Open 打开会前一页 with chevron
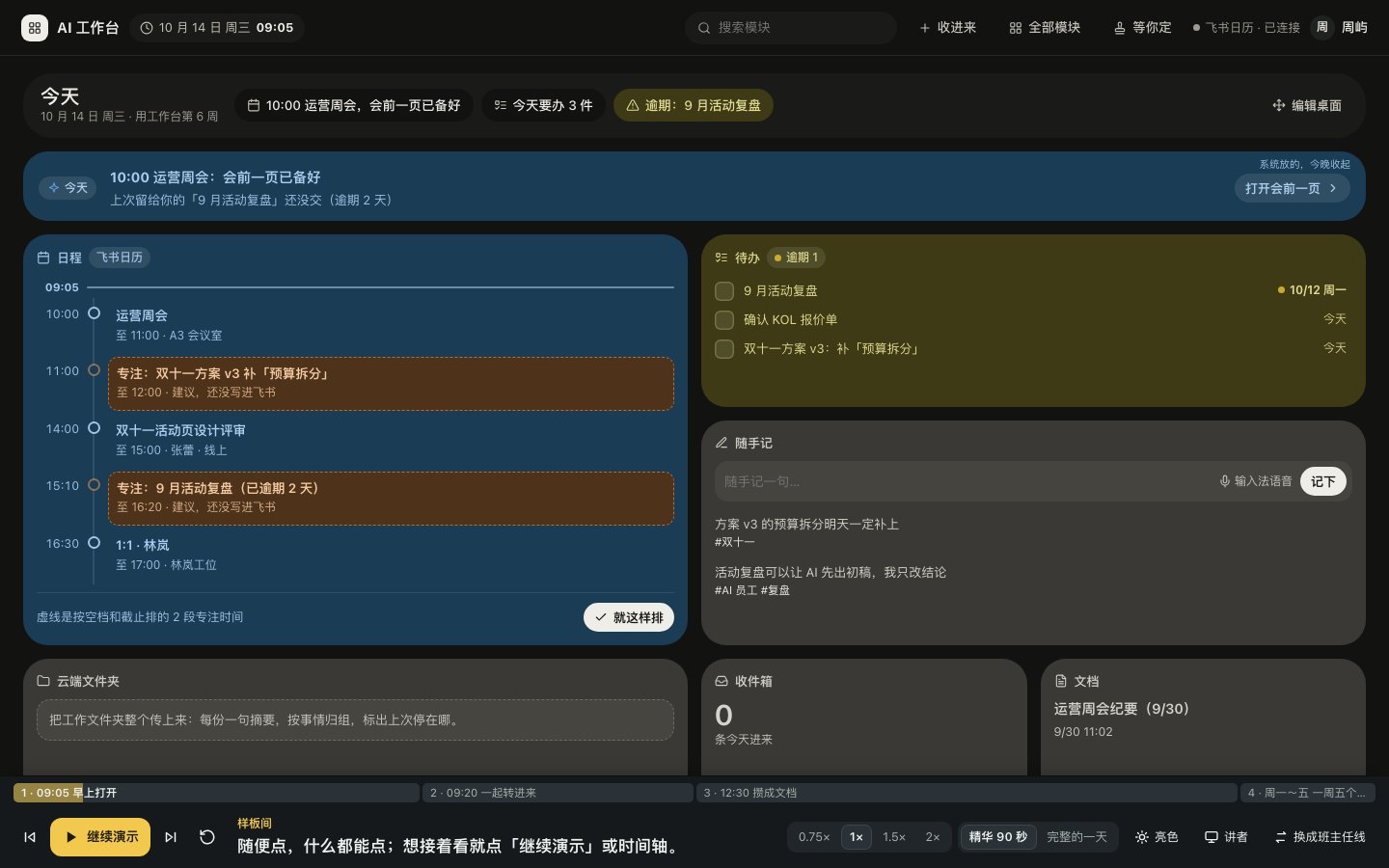 click(x=1292, y=188)
